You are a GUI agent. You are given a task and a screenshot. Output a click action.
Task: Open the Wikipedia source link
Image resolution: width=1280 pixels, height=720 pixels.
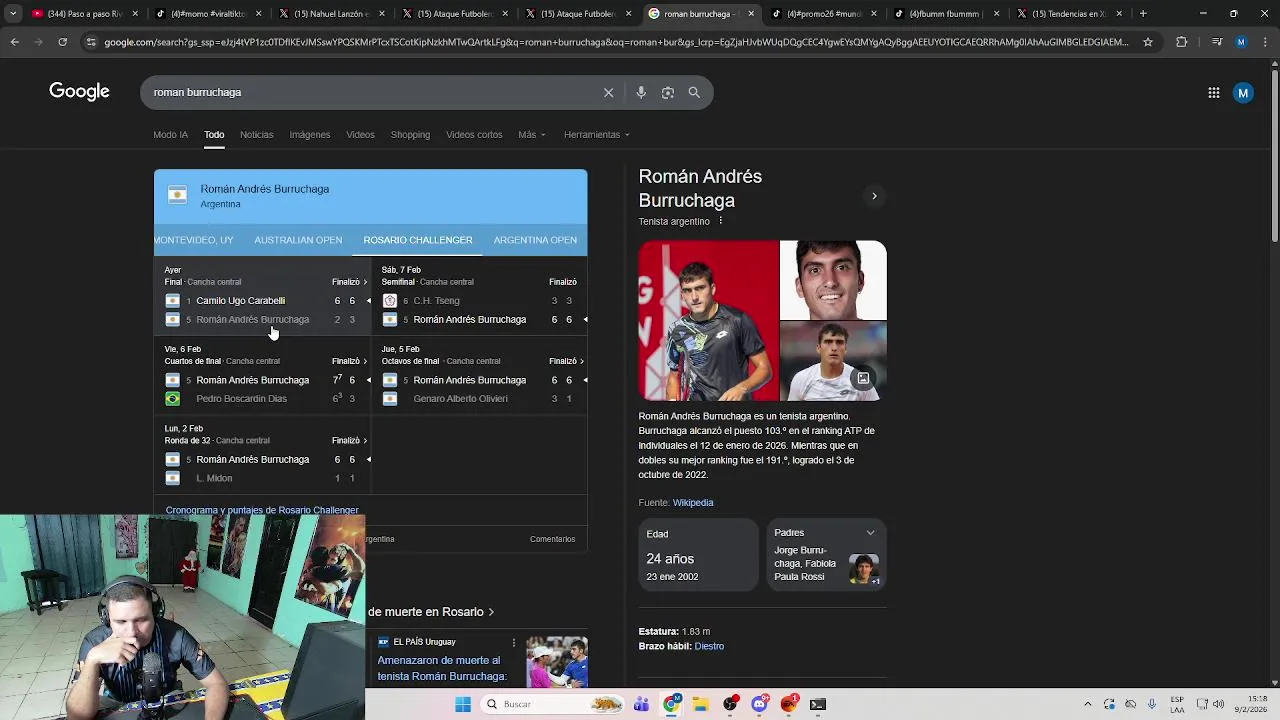(x=693, y=503)
